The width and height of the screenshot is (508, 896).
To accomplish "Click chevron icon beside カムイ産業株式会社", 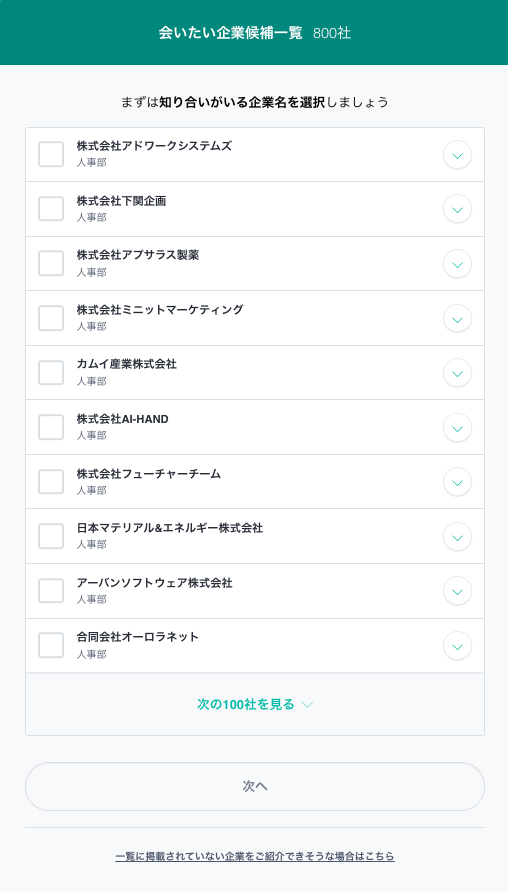I will click(457, 374).
